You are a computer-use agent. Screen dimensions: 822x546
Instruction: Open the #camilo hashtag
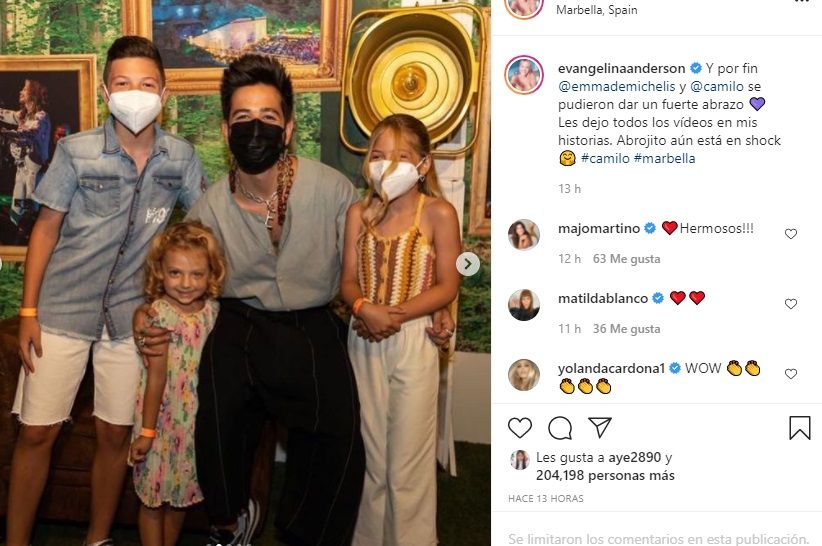[x=605, y=158]
